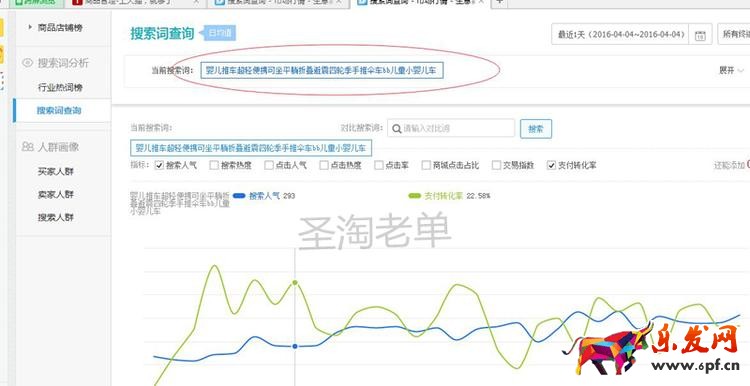This screenshot has width=750, height=386.
Task: Click the eye icon beside 搜索词分析
Action: point(28,63)
